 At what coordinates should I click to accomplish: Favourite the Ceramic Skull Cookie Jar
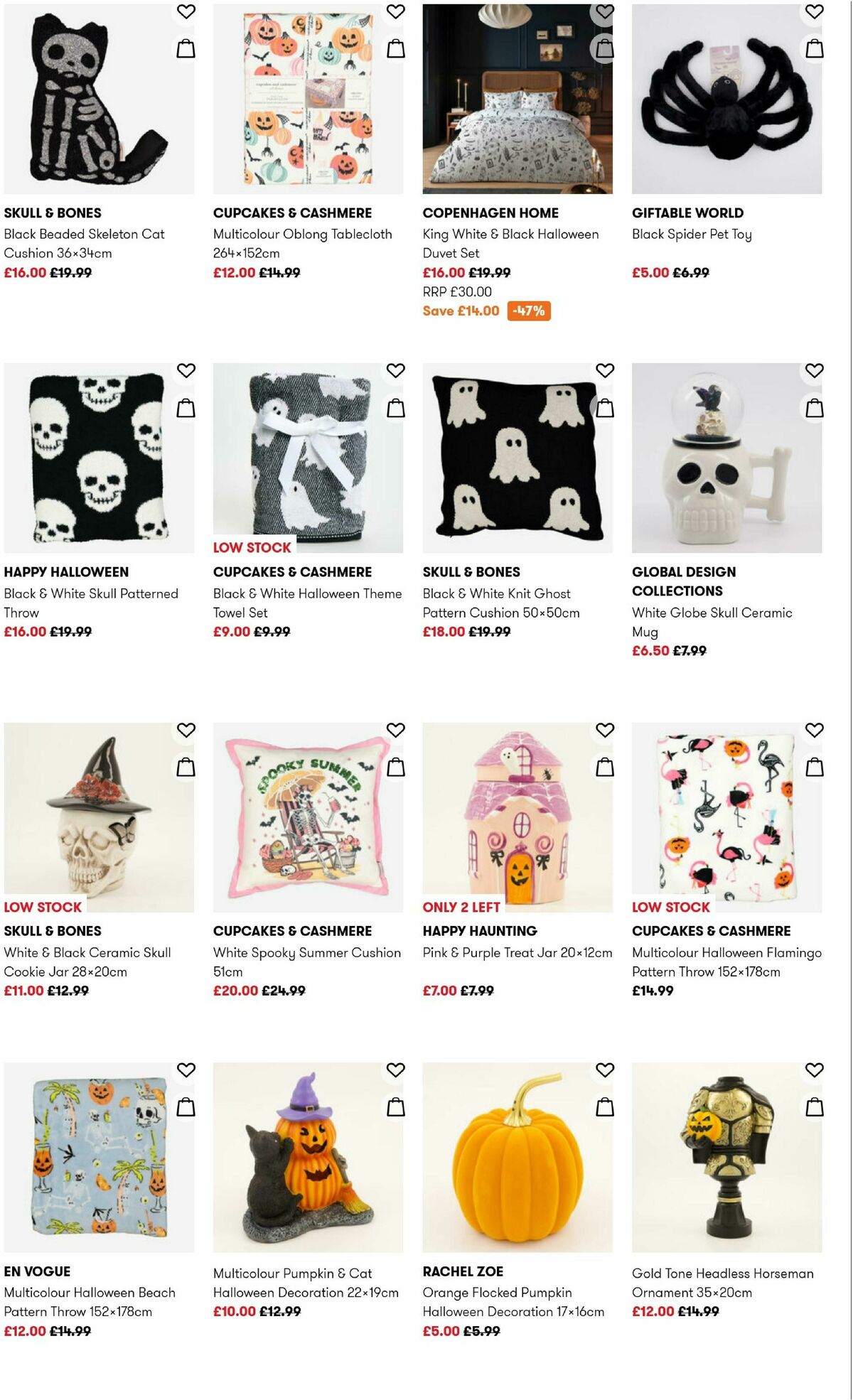186,730
